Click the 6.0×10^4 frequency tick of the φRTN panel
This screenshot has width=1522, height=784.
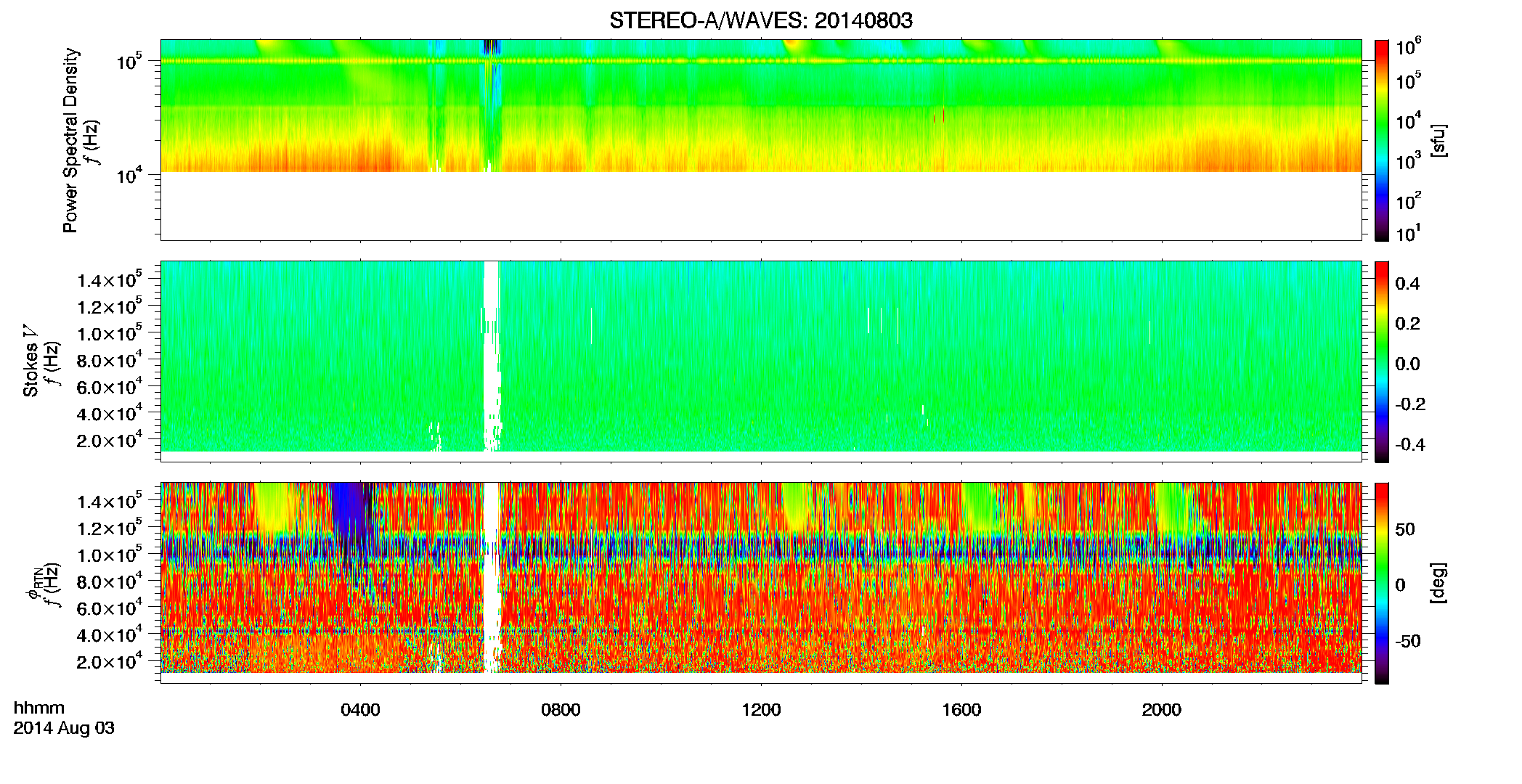coord(110,608)
